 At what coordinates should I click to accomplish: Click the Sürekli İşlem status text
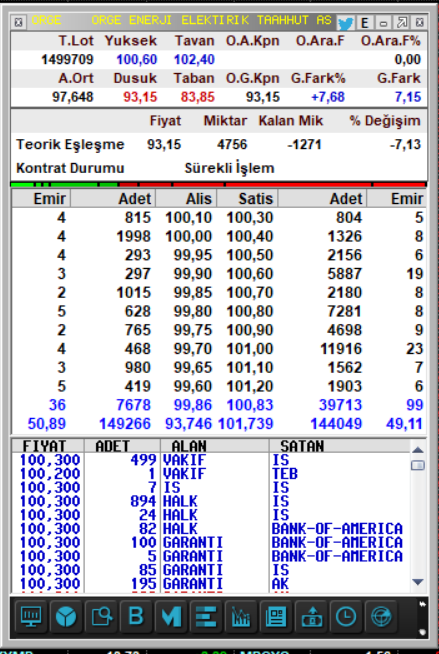[x=230, y=169]
